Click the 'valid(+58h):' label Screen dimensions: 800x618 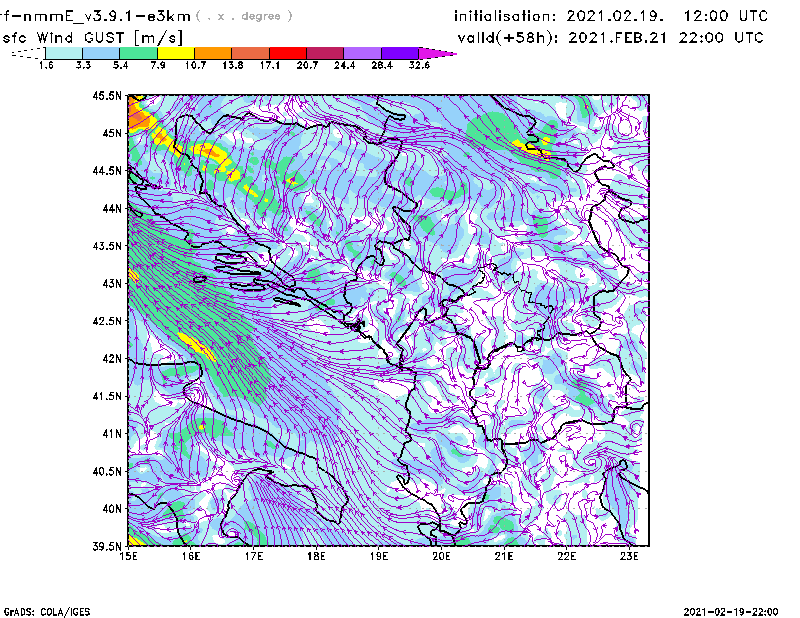pyautogui.click(x=509, y=38)
